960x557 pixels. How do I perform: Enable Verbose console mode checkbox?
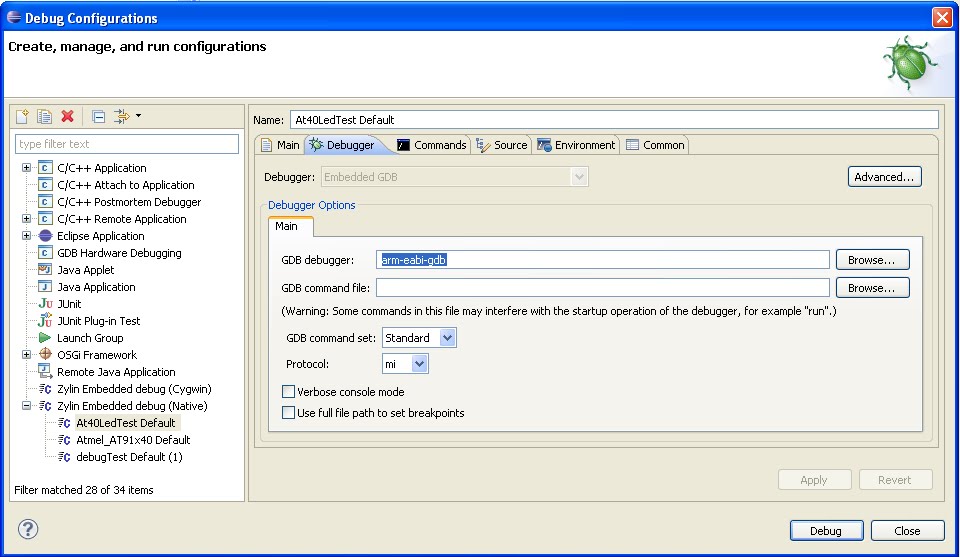[x=288, y=392]
